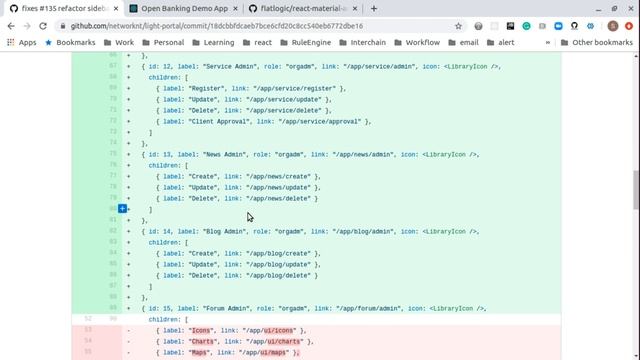The image size is (640, 360).
Task: Click the deleted "Icons" label text
Action: point(200,331)
